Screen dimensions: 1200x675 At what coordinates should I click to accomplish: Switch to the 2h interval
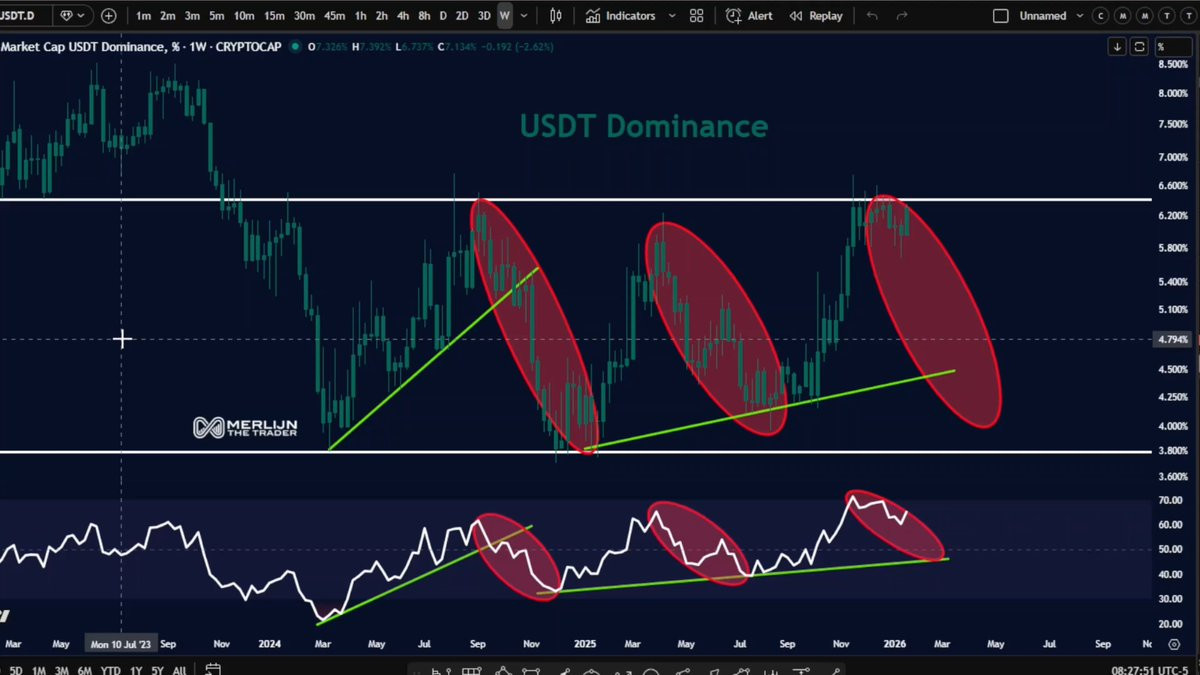click(381, 16)
